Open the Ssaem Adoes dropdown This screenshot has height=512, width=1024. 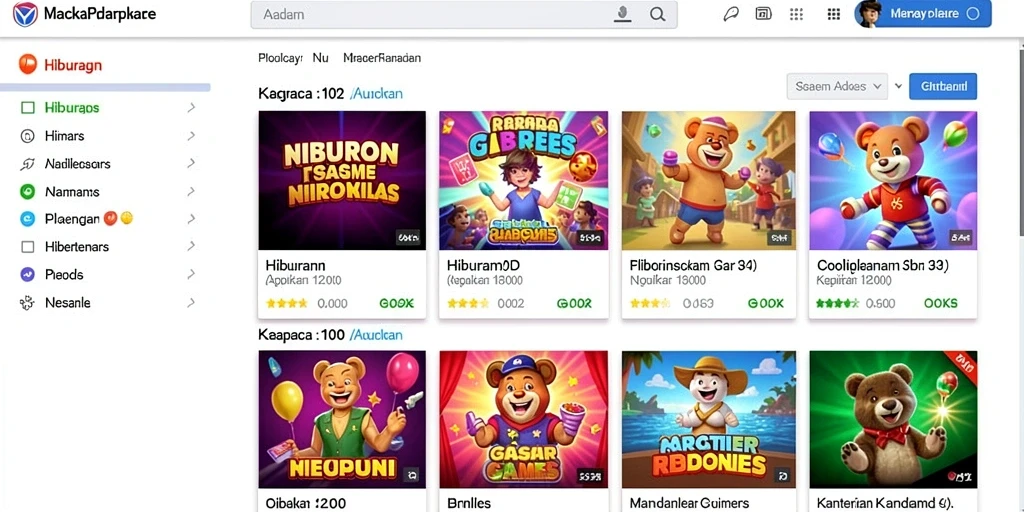tap(837, 86)
